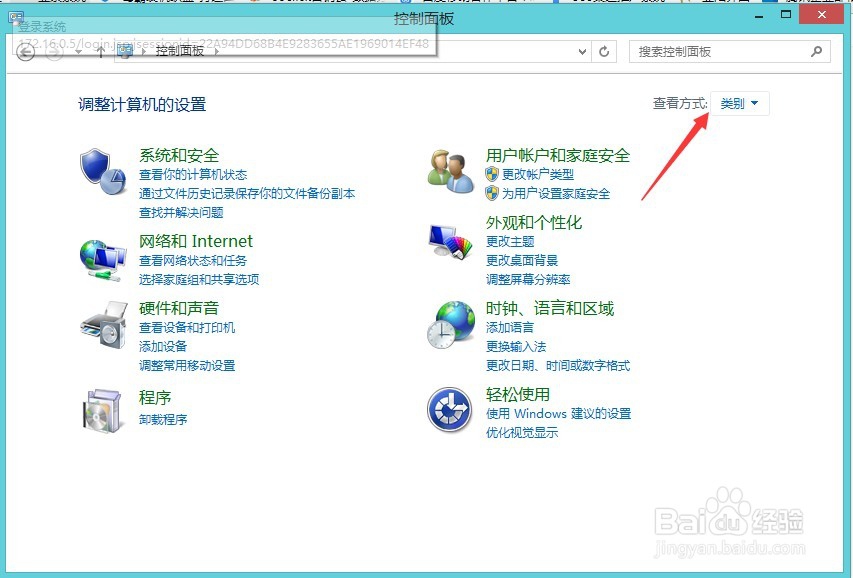
Task: Open the Ease of Access circular icon
Action: point(449,409)
